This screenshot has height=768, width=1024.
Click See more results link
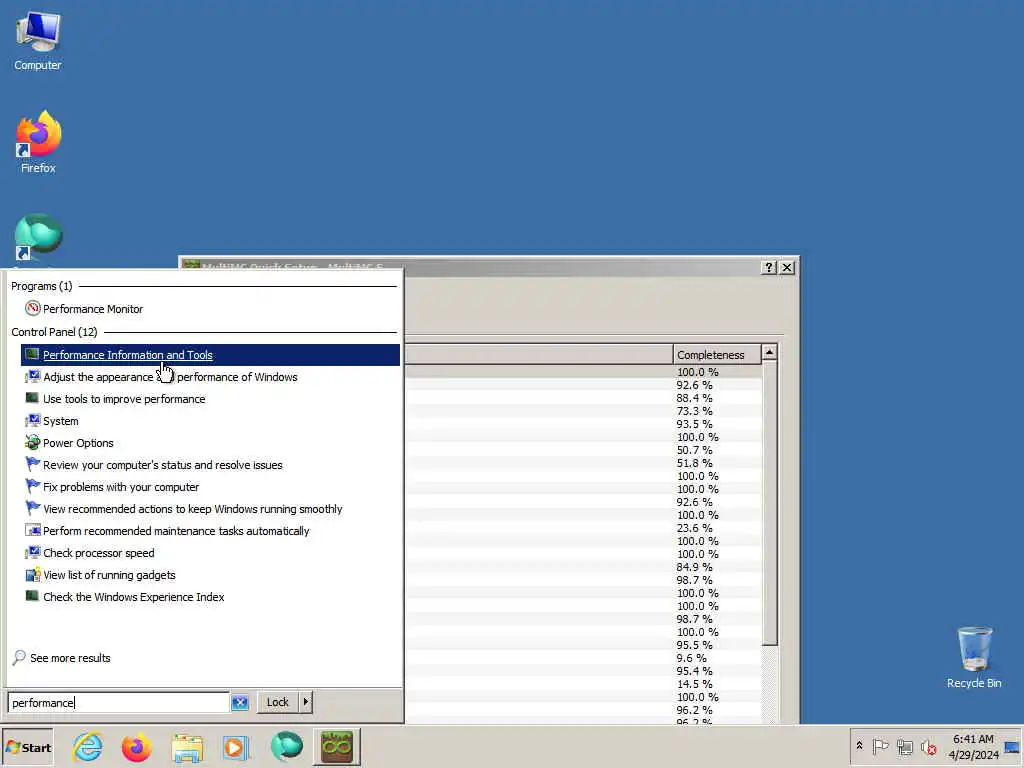pos(70,658)
